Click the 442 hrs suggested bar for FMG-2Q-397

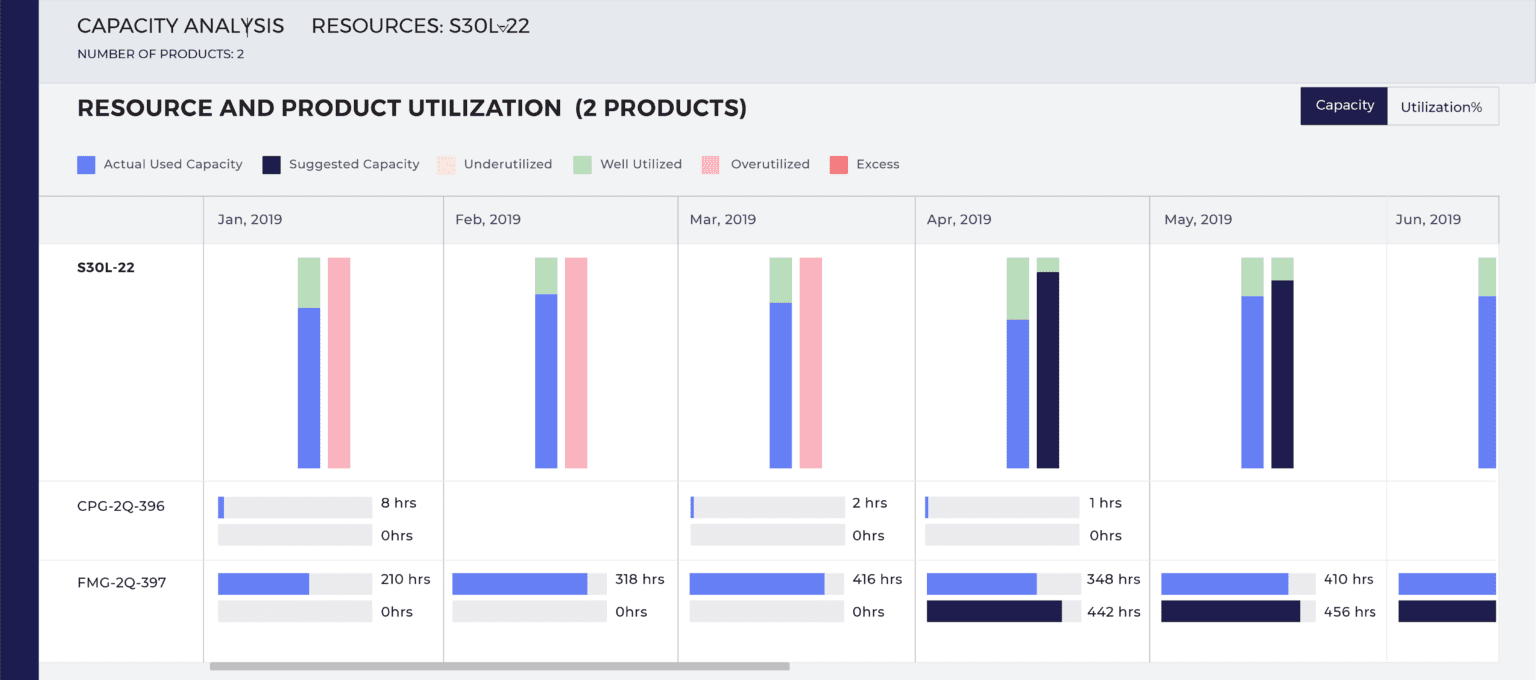1004,611
